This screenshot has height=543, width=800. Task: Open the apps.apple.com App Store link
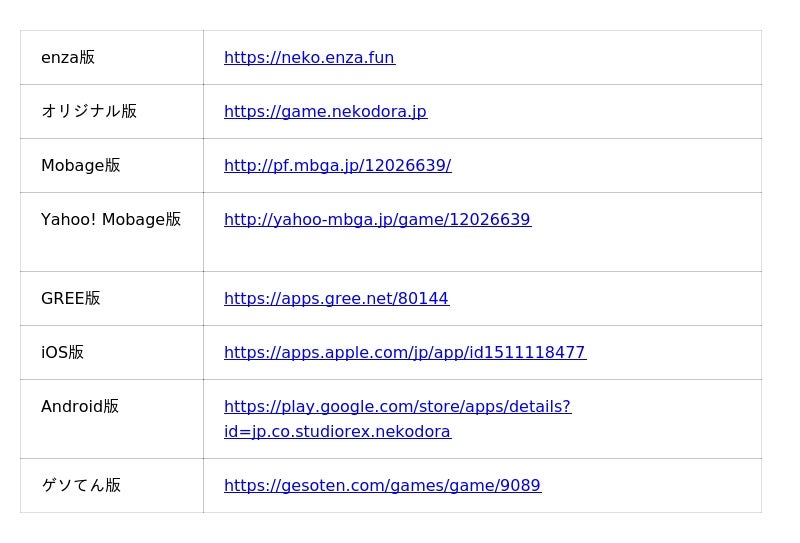click(x=404, y=353)
